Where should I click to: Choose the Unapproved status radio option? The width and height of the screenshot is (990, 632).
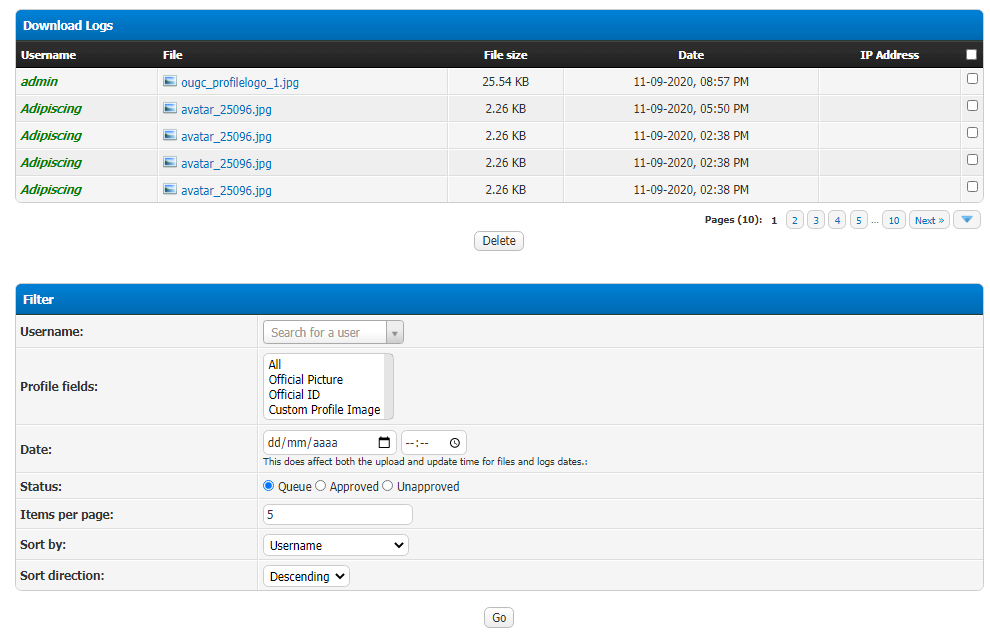(388, 486)
